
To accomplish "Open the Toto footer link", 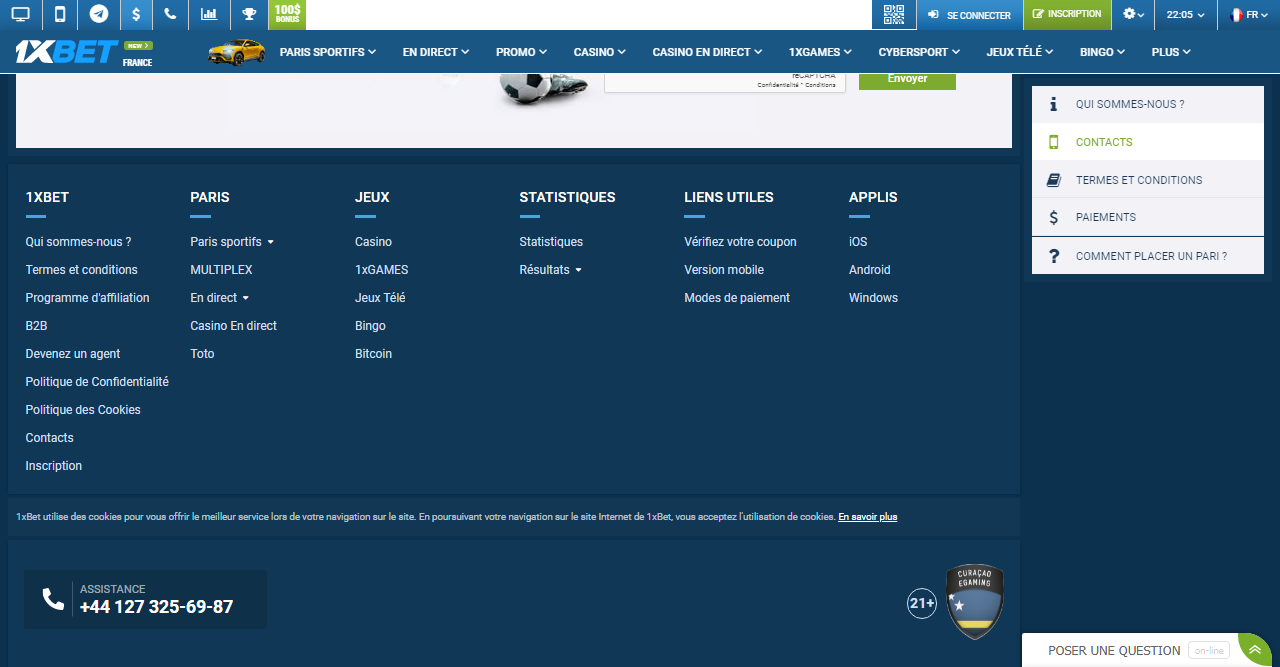I will click(202, 354).
